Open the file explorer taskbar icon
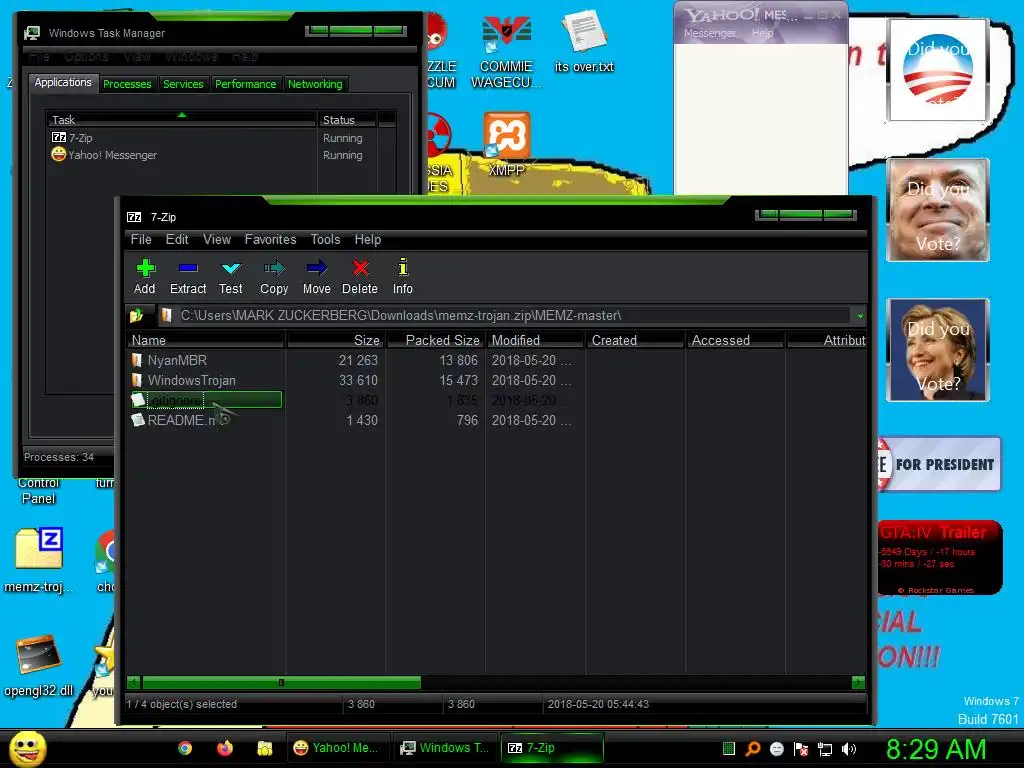Image resolution: width=1024 pixels, height=768 pixels. tap(264, 748)
